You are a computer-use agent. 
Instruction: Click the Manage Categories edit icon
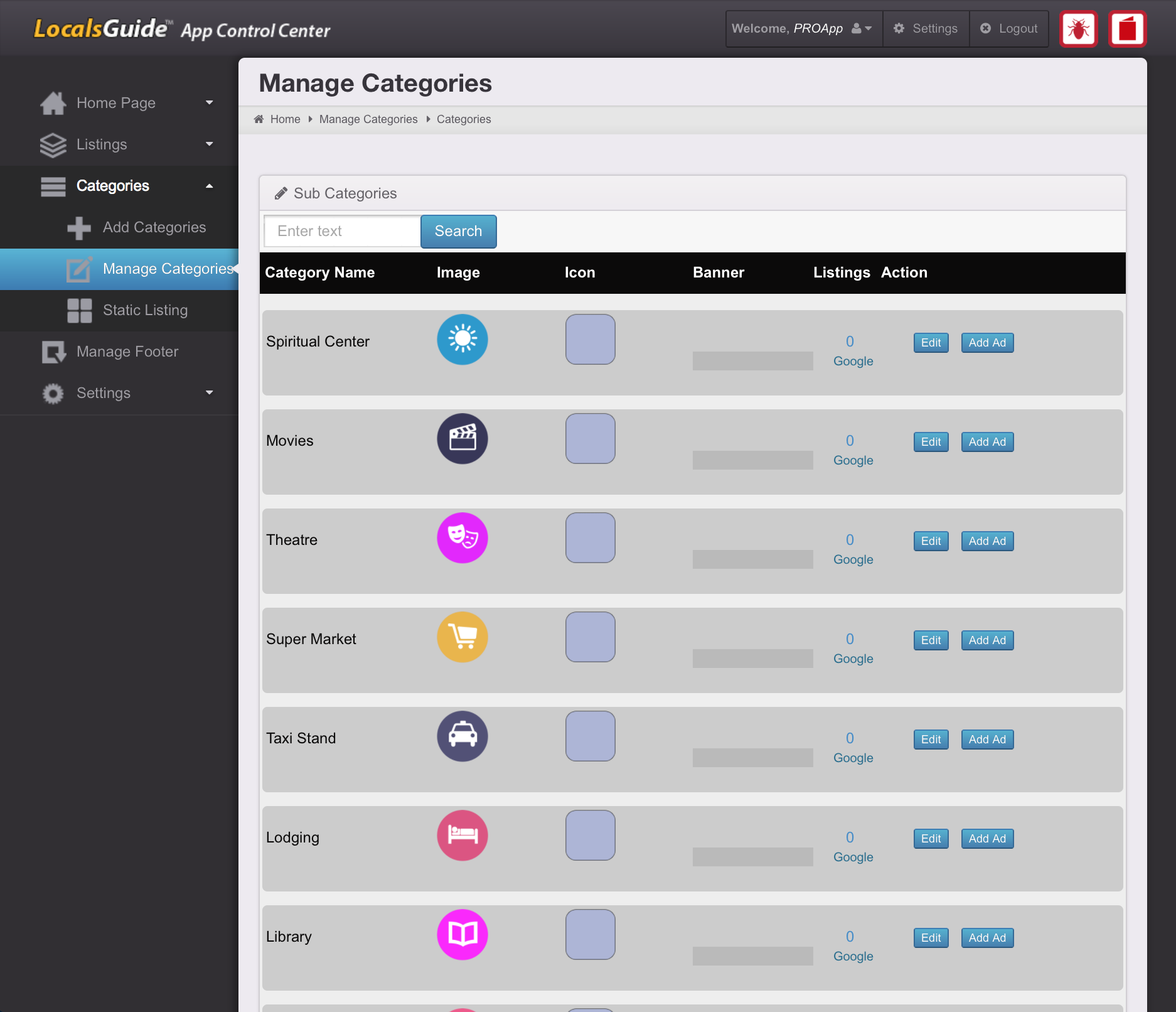pos(80,269)
